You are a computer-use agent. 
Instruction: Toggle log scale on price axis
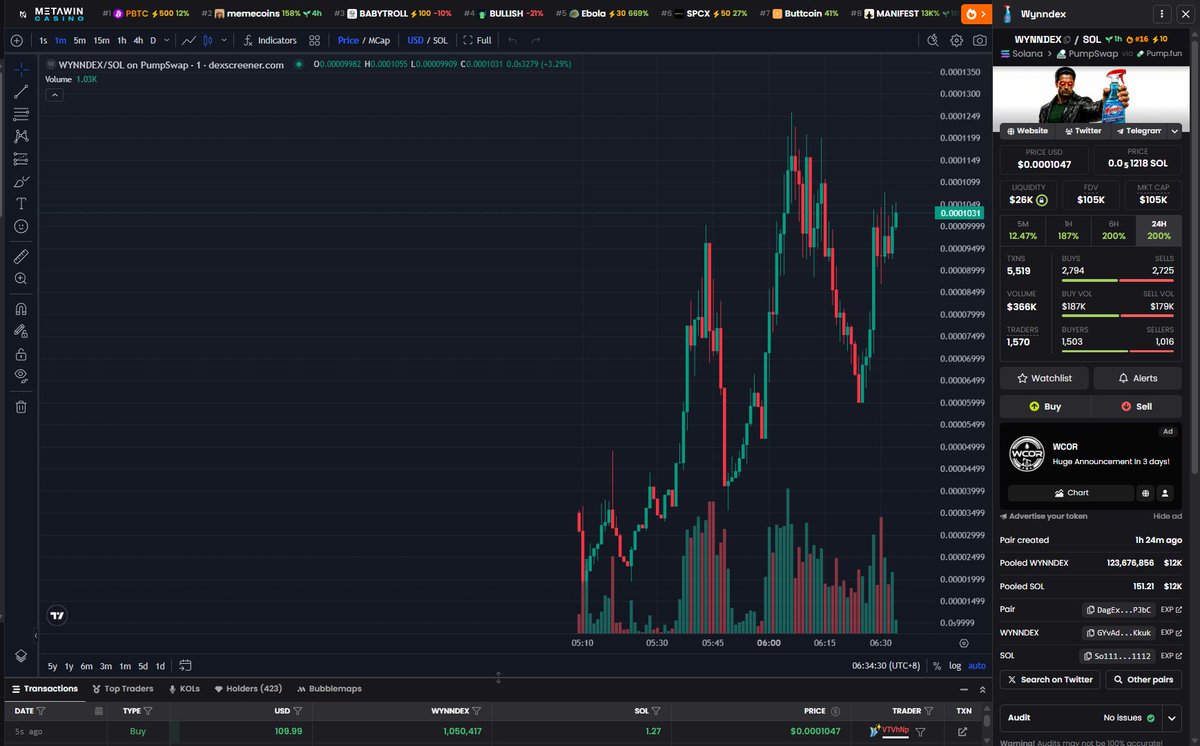(x=955, y=666)
